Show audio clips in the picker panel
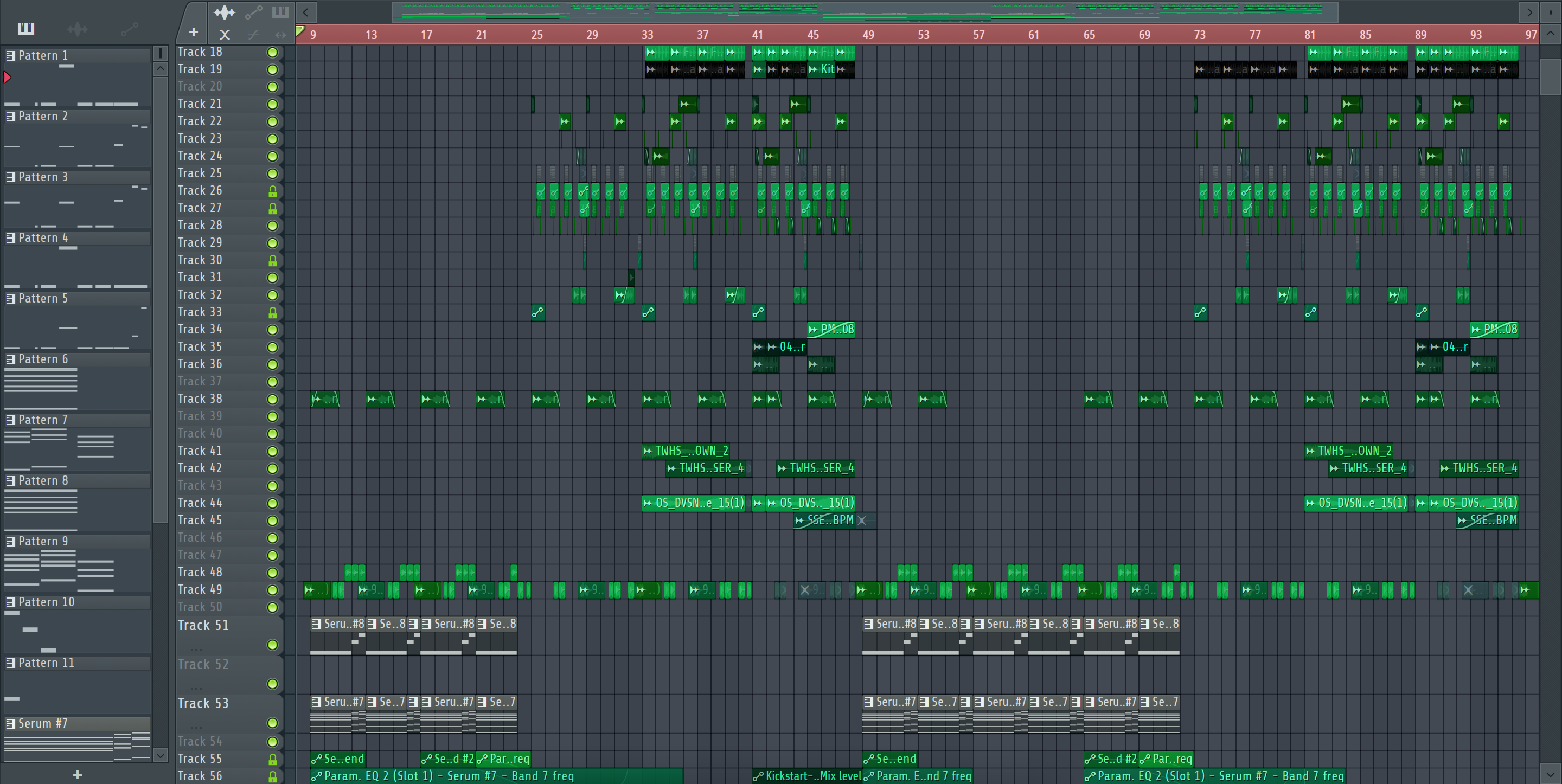 (78, 29)
